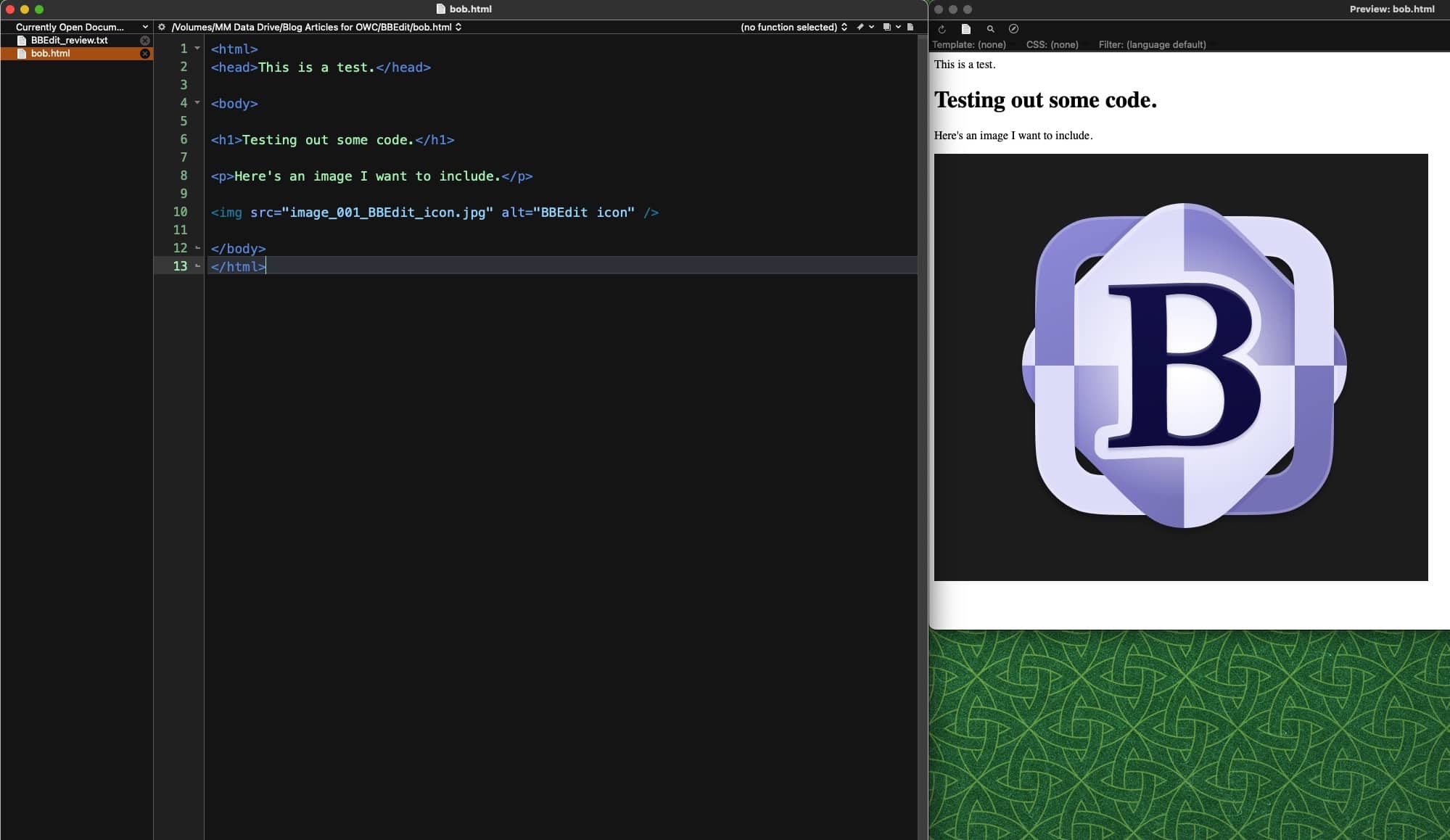Collapse the body tag fold on line 4
Screen dimensions: 1450x840
[x=197, y=103]
